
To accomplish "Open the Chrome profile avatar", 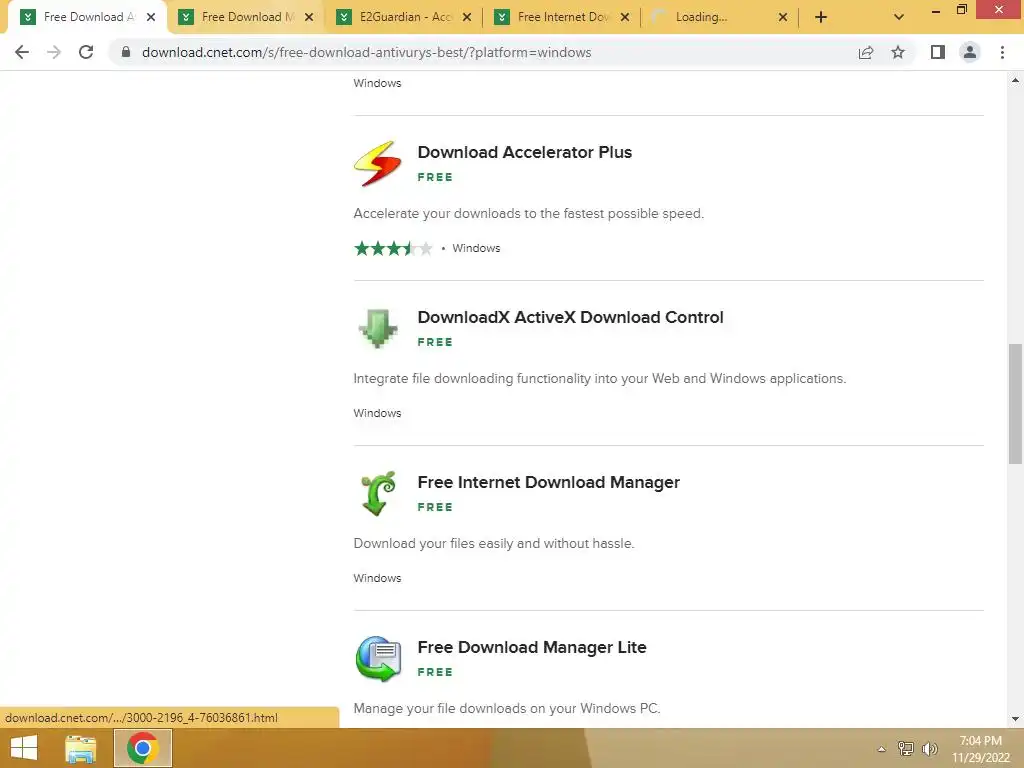I will pyautogui.click(x=970, y=52).
